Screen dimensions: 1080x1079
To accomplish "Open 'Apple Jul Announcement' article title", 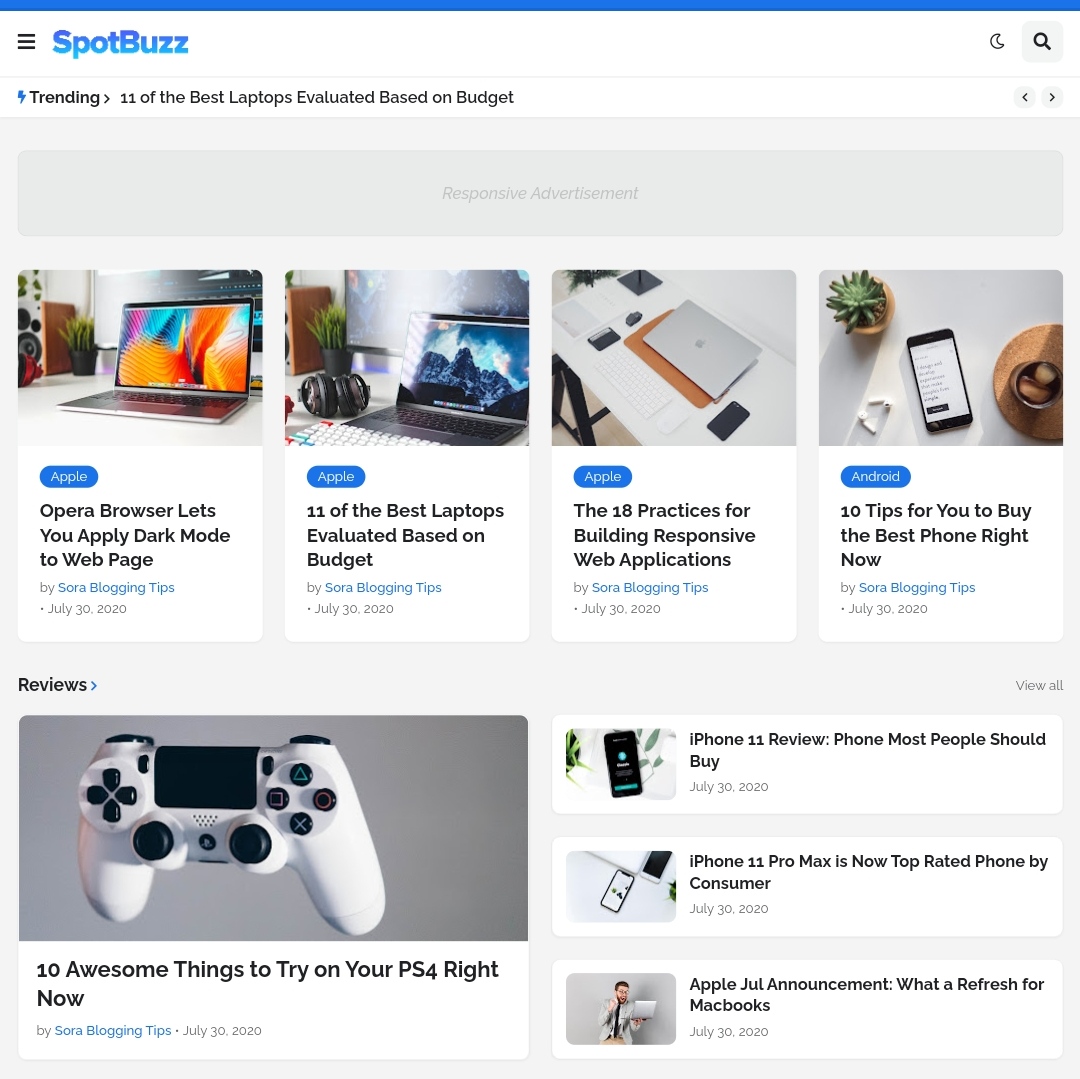I will coord(866,994).
